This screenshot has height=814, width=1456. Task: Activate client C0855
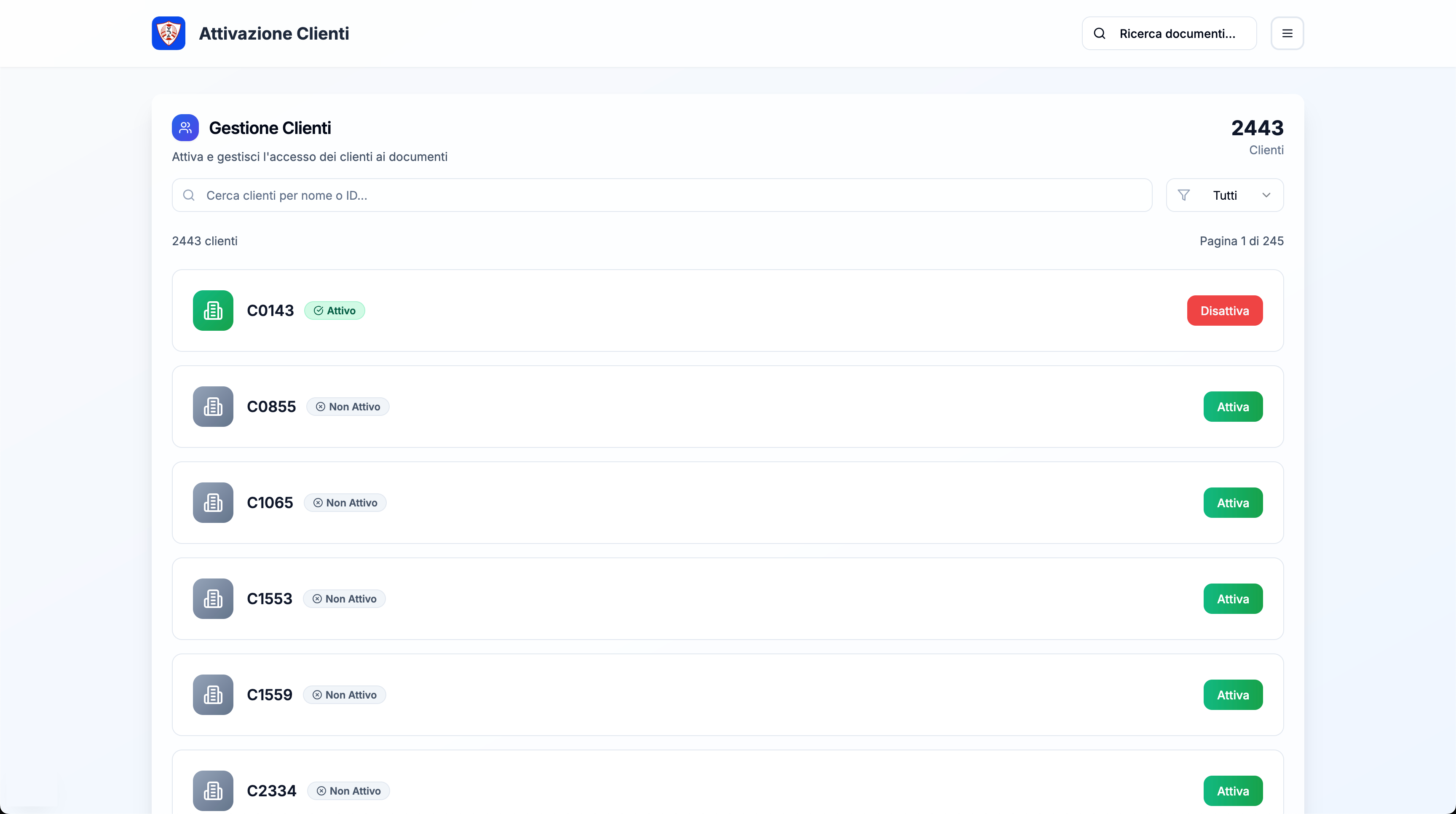[1232, 407]
